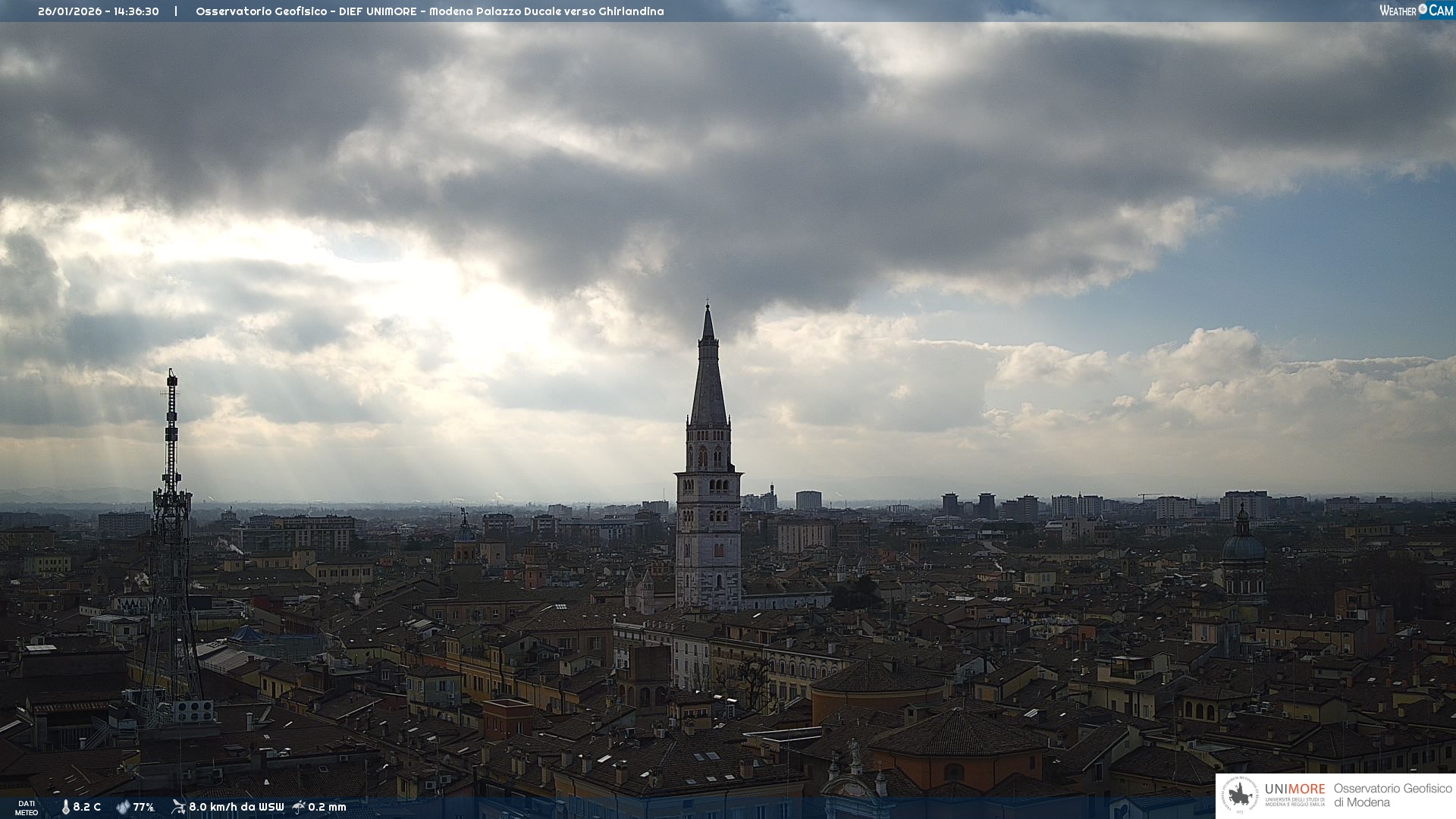Click the thermometer temperature icon
1456x819 pixels.
(66, 807)
